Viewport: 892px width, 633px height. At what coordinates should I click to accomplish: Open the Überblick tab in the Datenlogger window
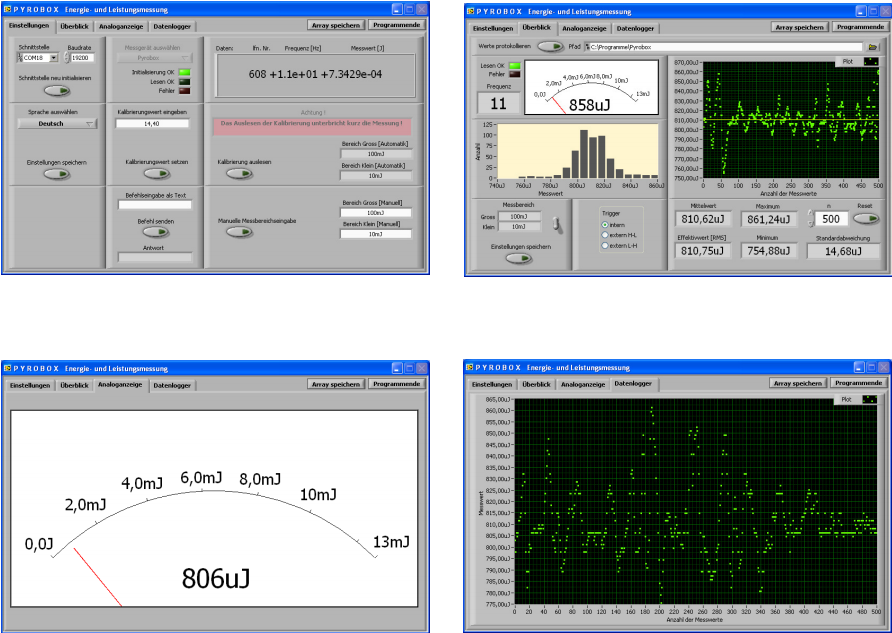536,384
